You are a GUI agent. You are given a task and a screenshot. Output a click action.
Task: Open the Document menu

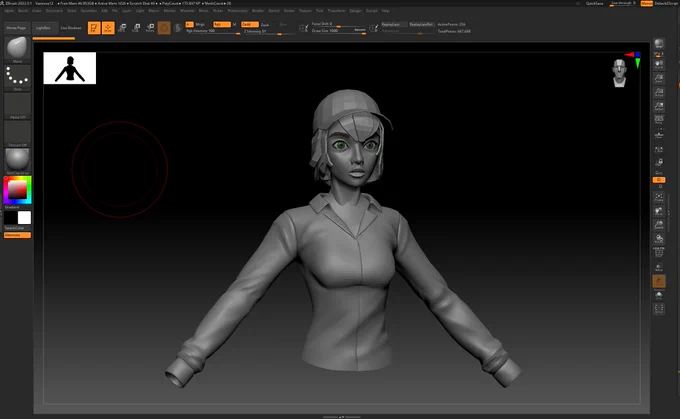click(54, 10)
